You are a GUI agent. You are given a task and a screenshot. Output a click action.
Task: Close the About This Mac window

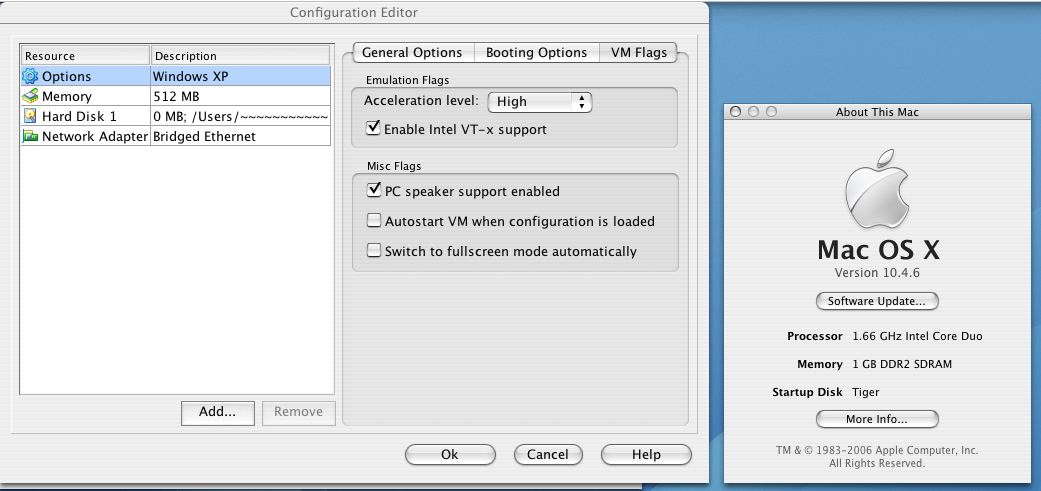(735, 111)
